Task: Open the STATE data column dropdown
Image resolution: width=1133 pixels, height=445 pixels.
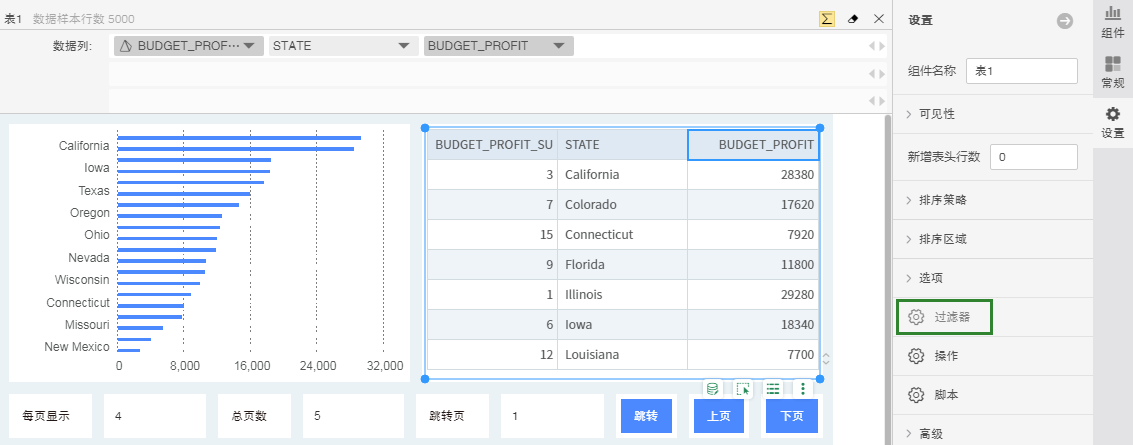Action: (404, 46)
